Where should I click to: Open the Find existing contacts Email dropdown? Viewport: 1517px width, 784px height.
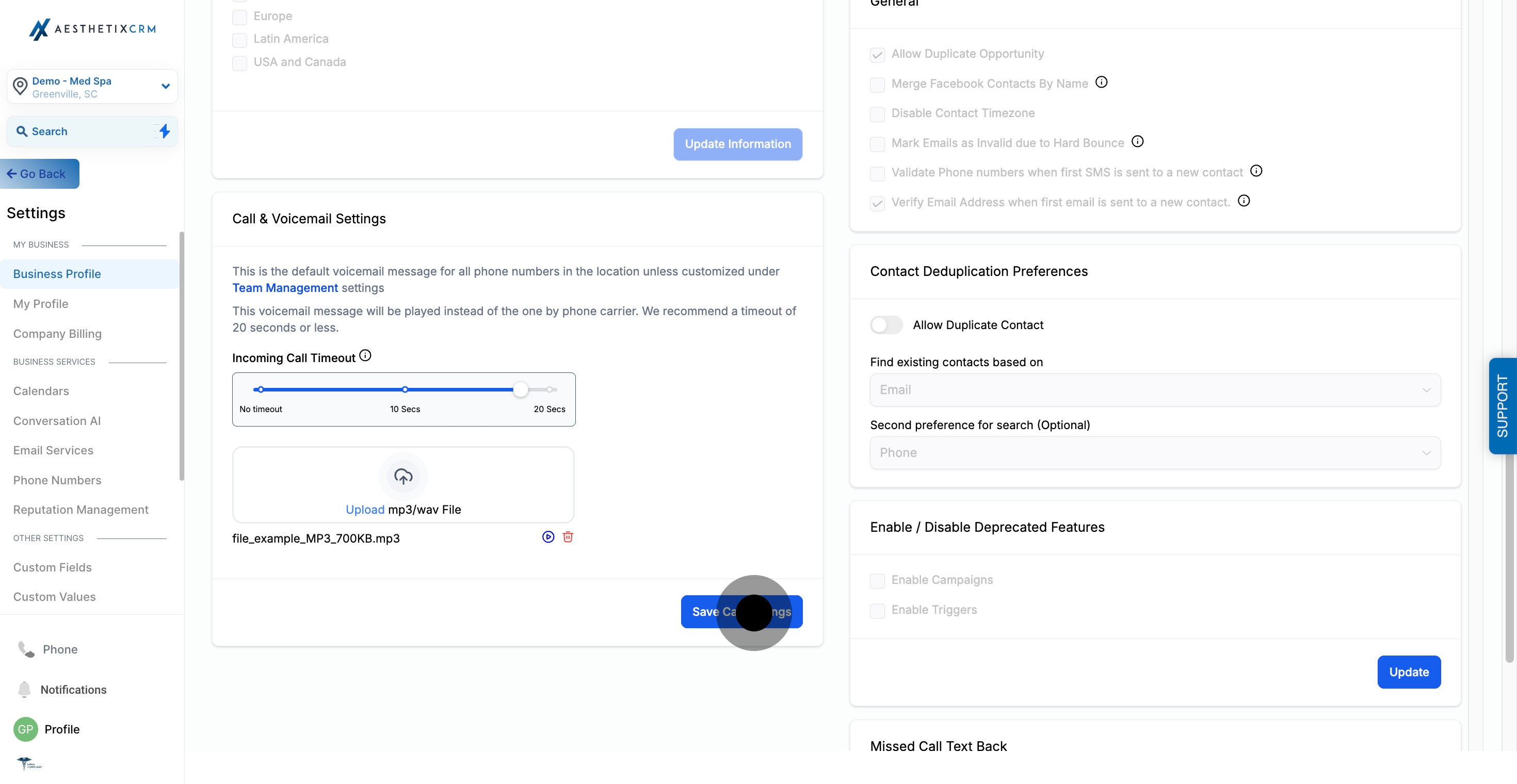click(x=1154, y=389)
